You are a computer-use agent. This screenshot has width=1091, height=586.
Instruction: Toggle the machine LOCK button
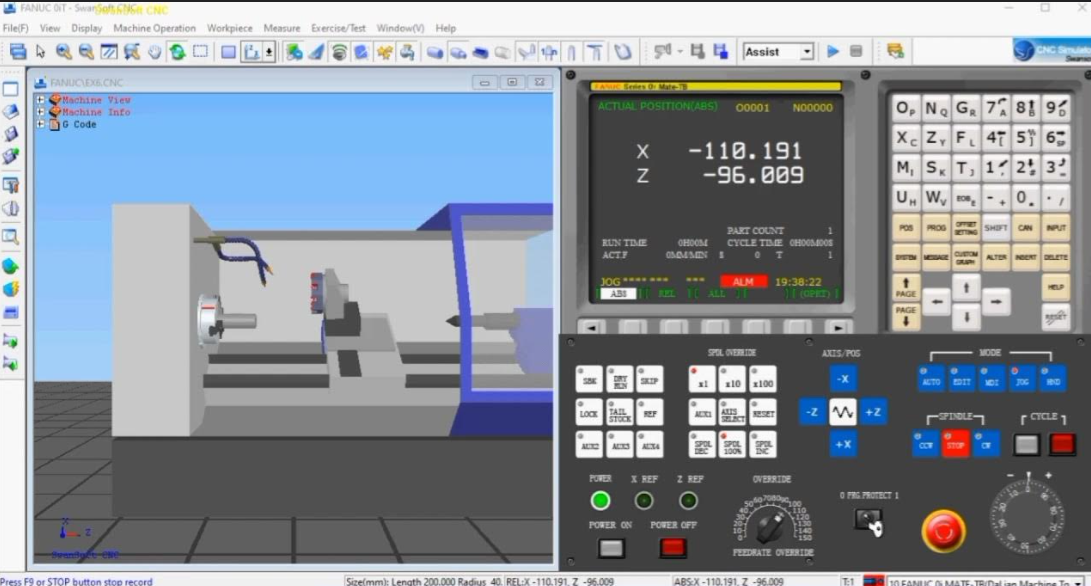(589, 413)
